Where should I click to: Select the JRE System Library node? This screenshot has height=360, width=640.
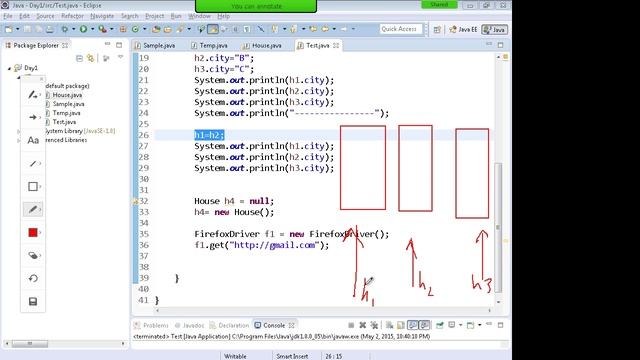click(80, 131)
